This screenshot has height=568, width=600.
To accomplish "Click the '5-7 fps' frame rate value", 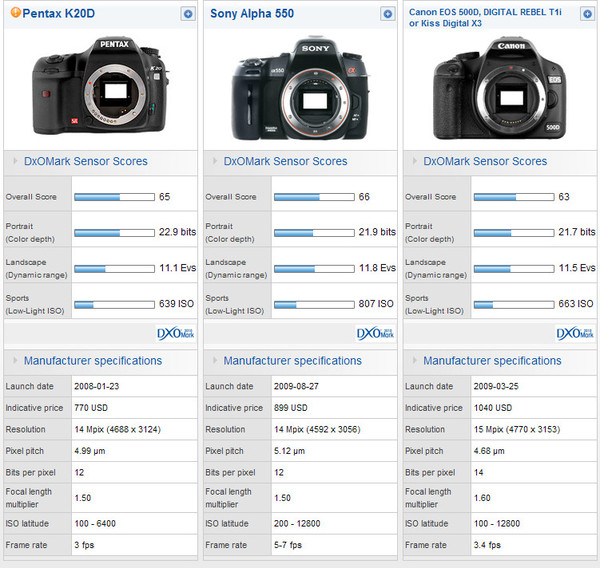I will (x=288, y=545).
